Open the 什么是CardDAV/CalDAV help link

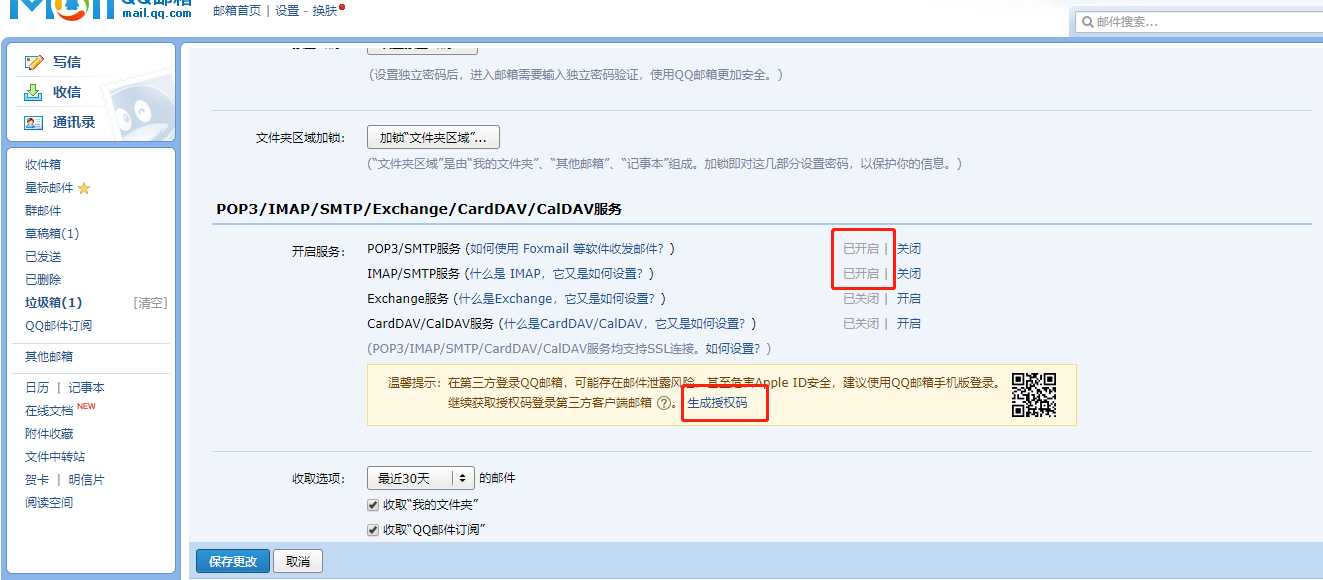point(626,324)
